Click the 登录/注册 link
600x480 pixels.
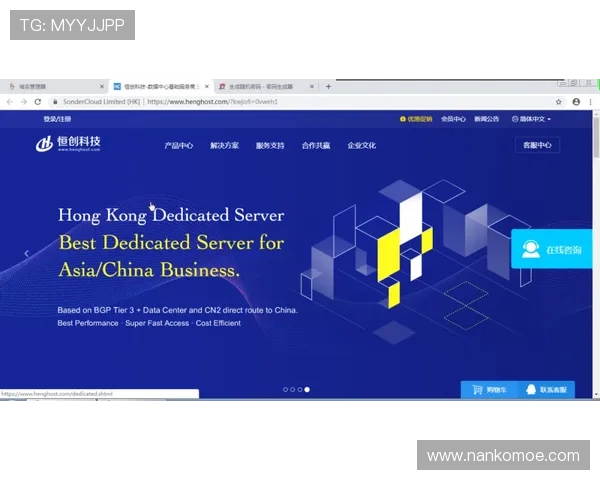[57, 119]
